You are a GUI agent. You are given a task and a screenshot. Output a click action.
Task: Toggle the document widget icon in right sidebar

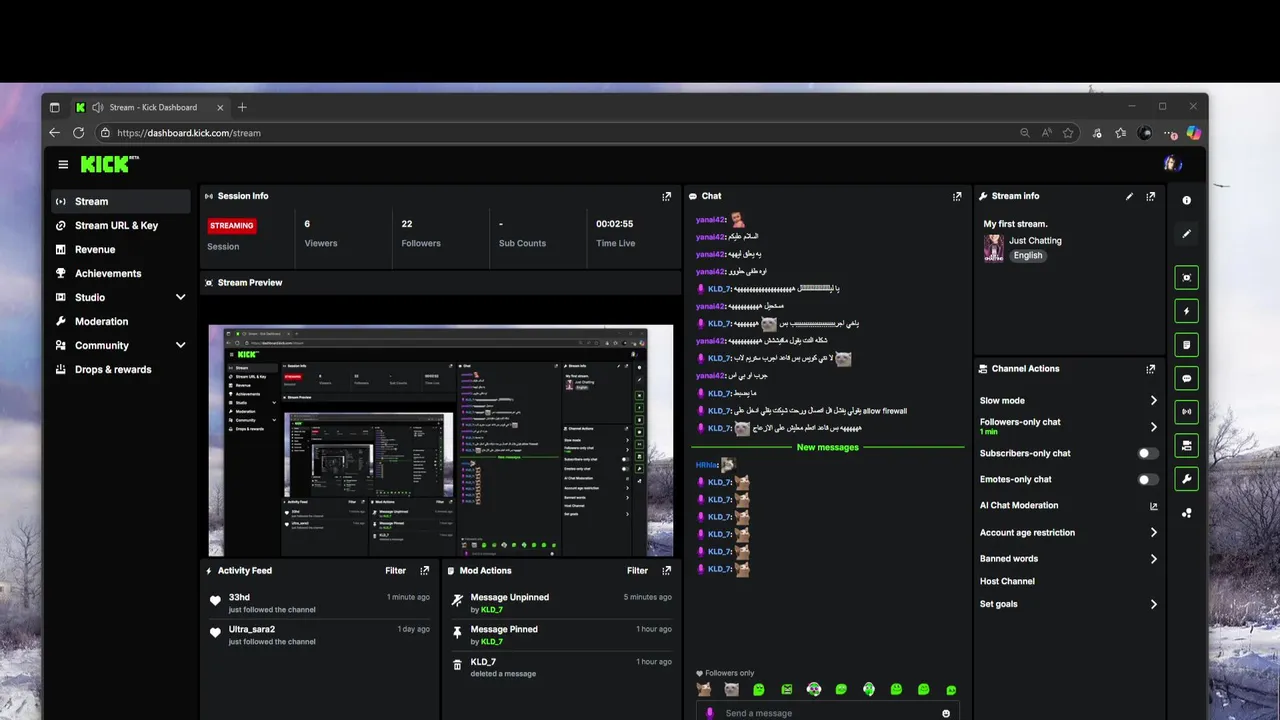pyautogui.click(x=1187, y=345)
